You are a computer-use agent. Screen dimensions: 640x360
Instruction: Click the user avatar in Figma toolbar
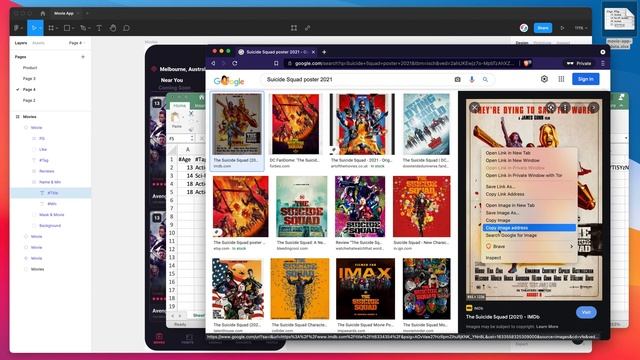(x=524, y=28)
